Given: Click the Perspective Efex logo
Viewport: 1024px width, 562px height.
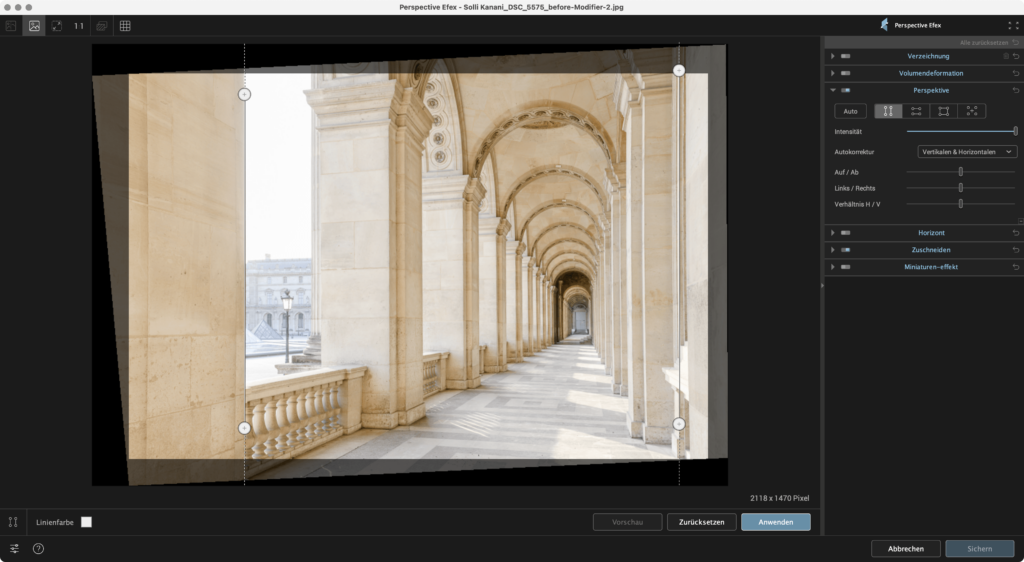Looking at the screenshot, I should (884, 25).
